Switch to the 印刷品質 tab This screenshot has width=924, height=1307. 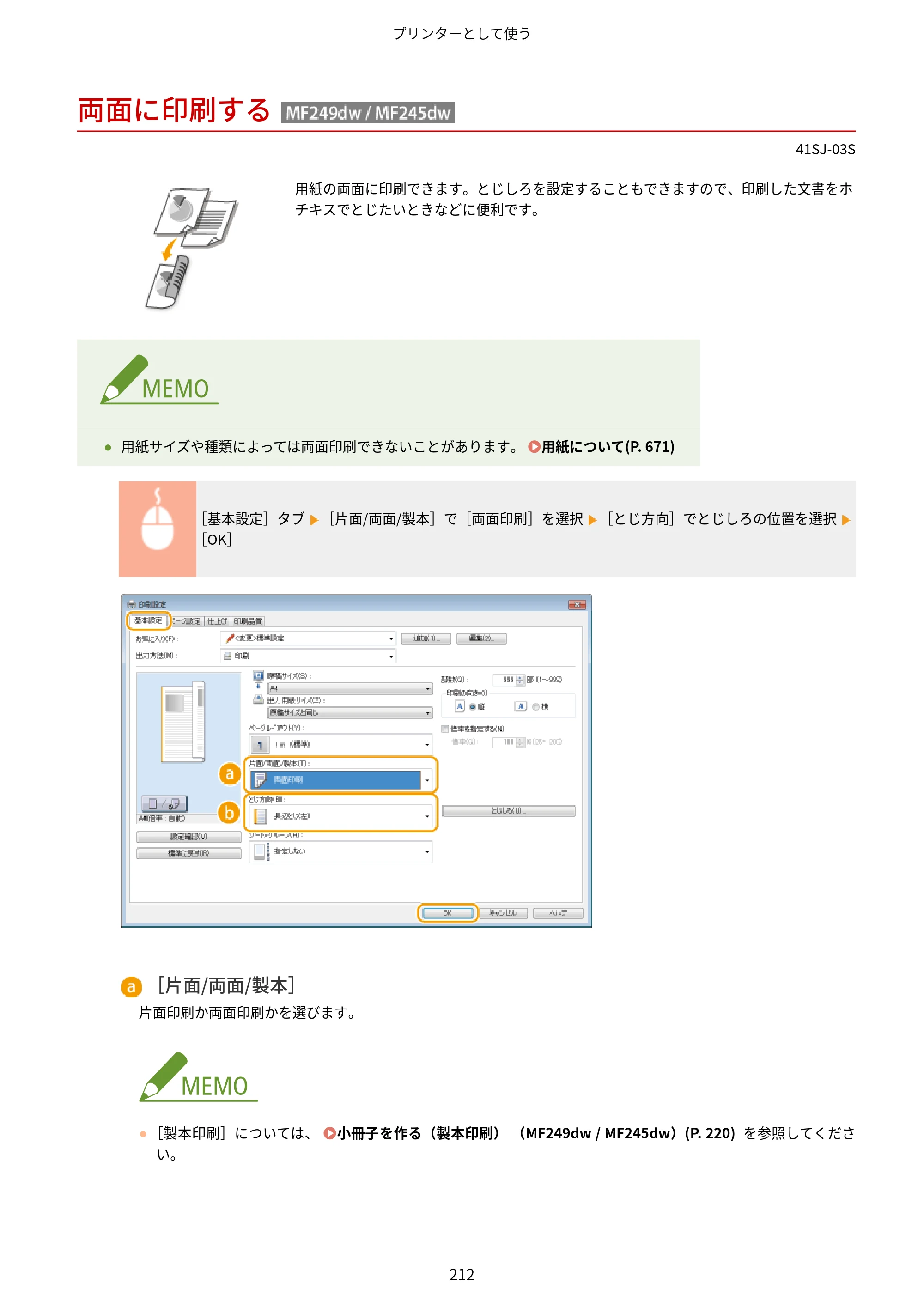[x=248, y=621]
